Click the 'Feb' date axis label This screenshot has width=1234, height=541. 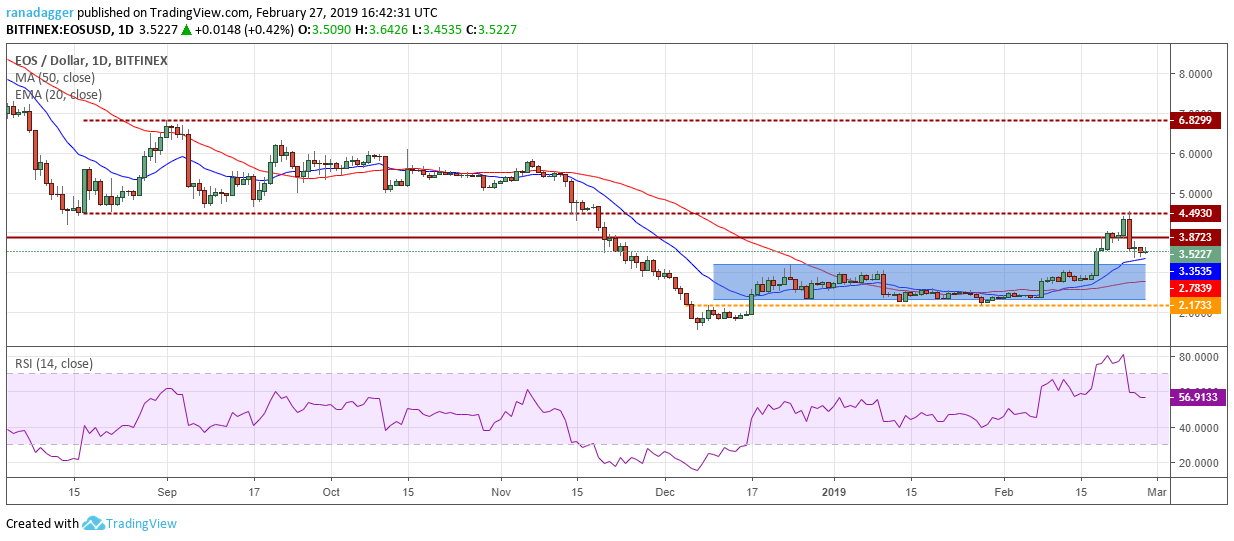[1003, 492]
